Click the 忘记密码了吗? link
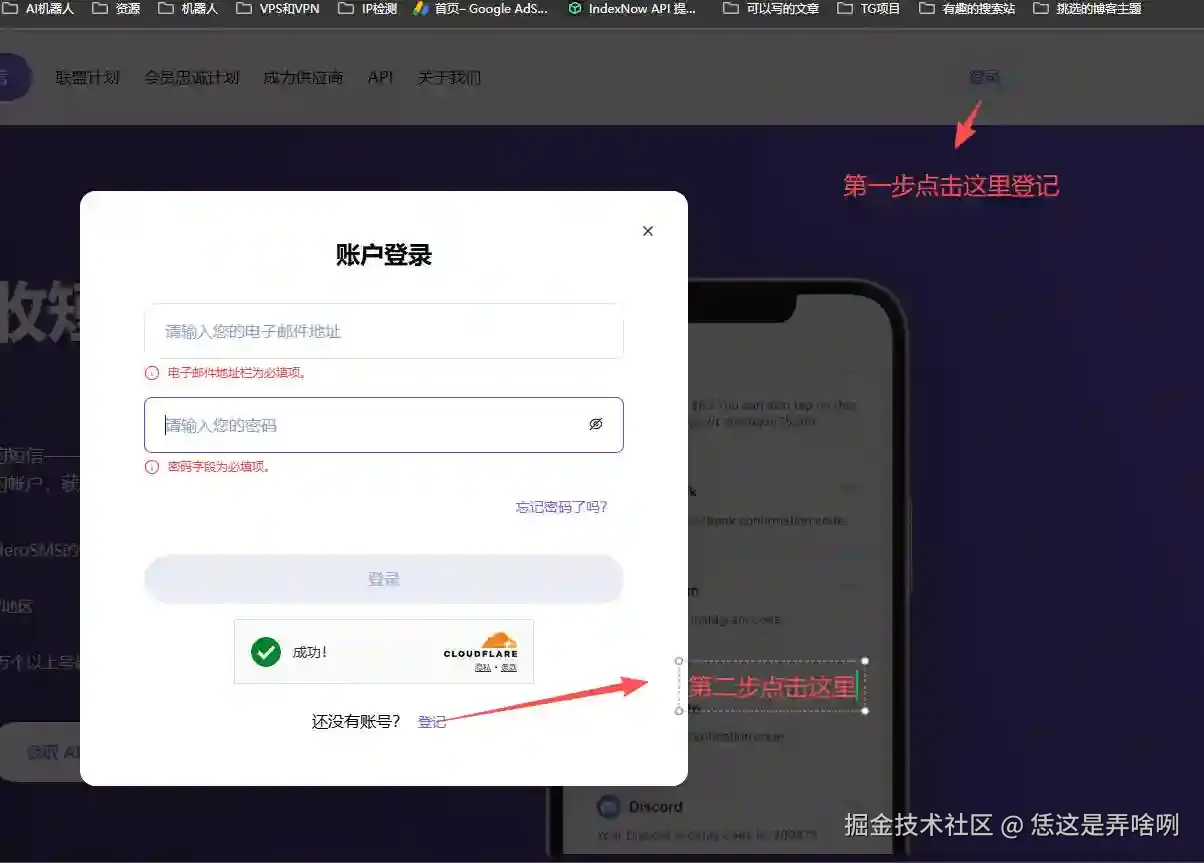 561,507
